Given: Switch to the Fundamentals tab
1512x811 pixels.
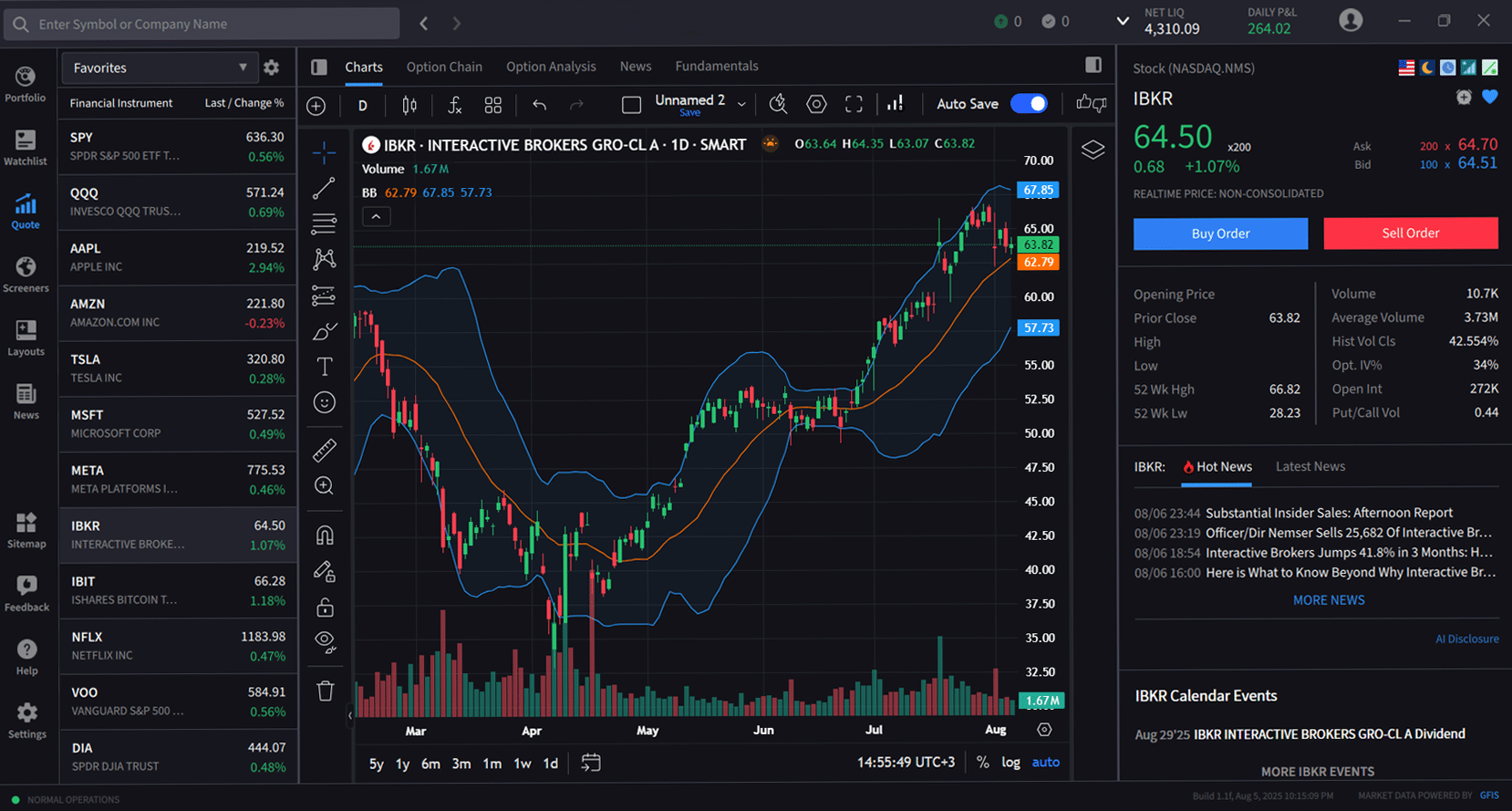Looking at the screenshot, I should [717, 67].
